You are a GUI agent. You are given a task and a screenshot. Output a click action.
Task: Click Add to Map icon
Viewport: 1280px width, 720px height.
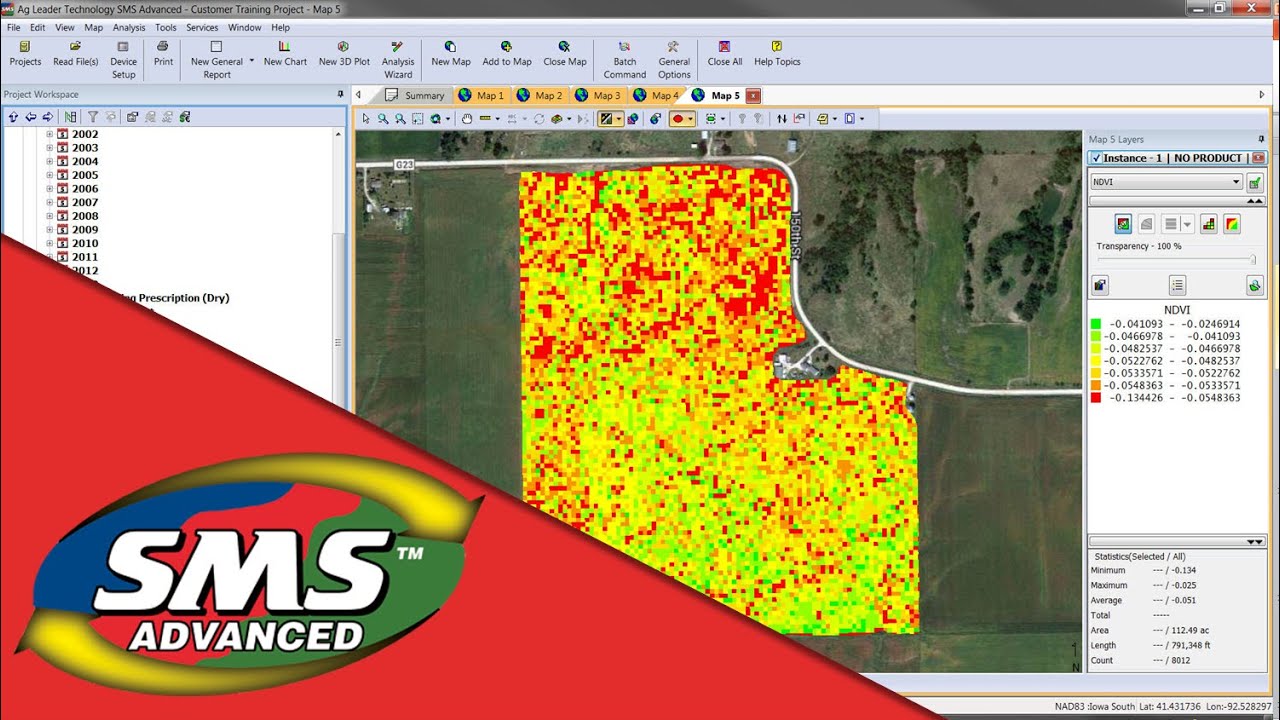pos(507,46)
